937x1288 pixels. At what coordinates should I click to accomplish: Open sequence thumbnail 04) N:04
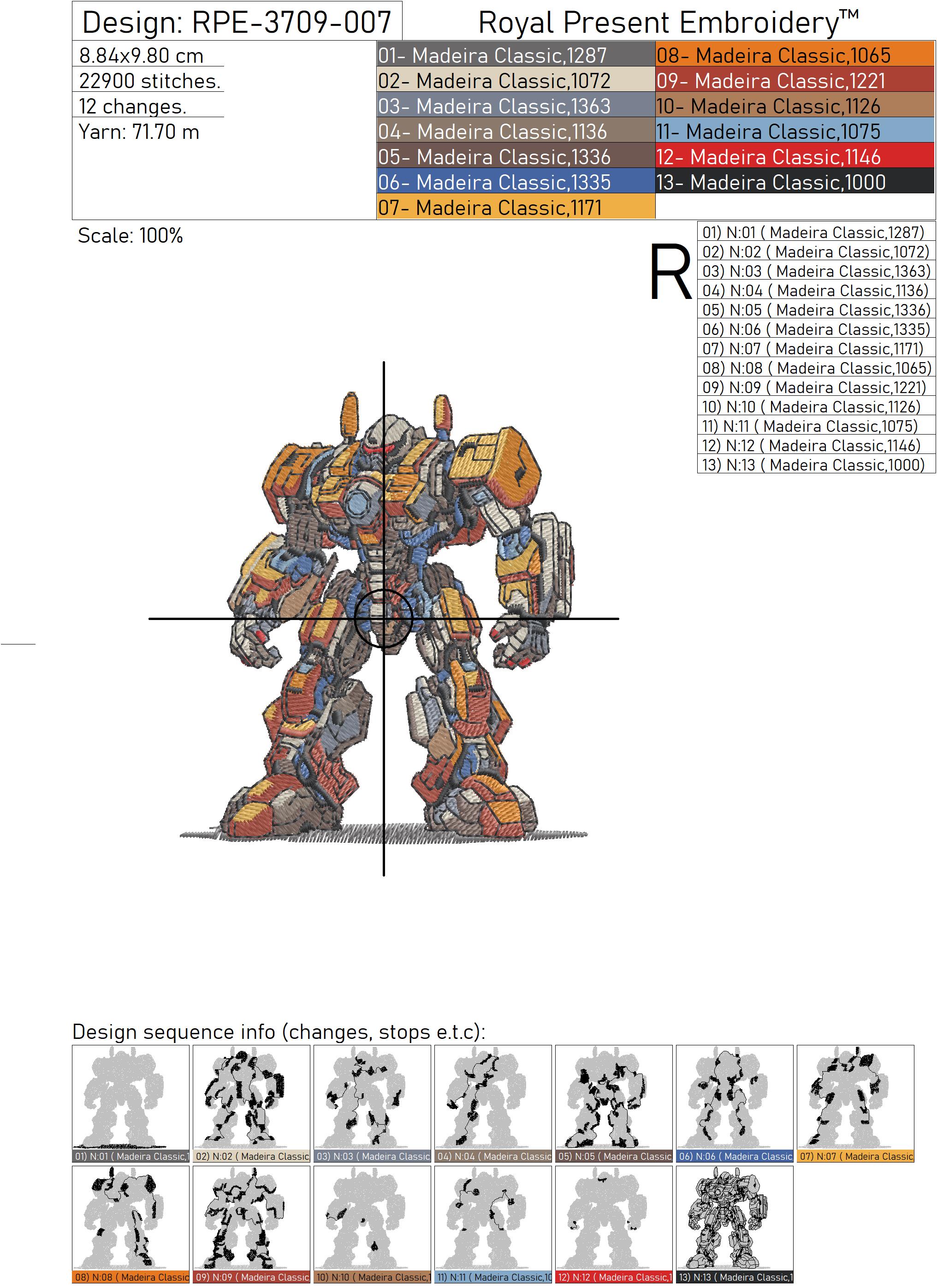click(x=493, y=1103)
